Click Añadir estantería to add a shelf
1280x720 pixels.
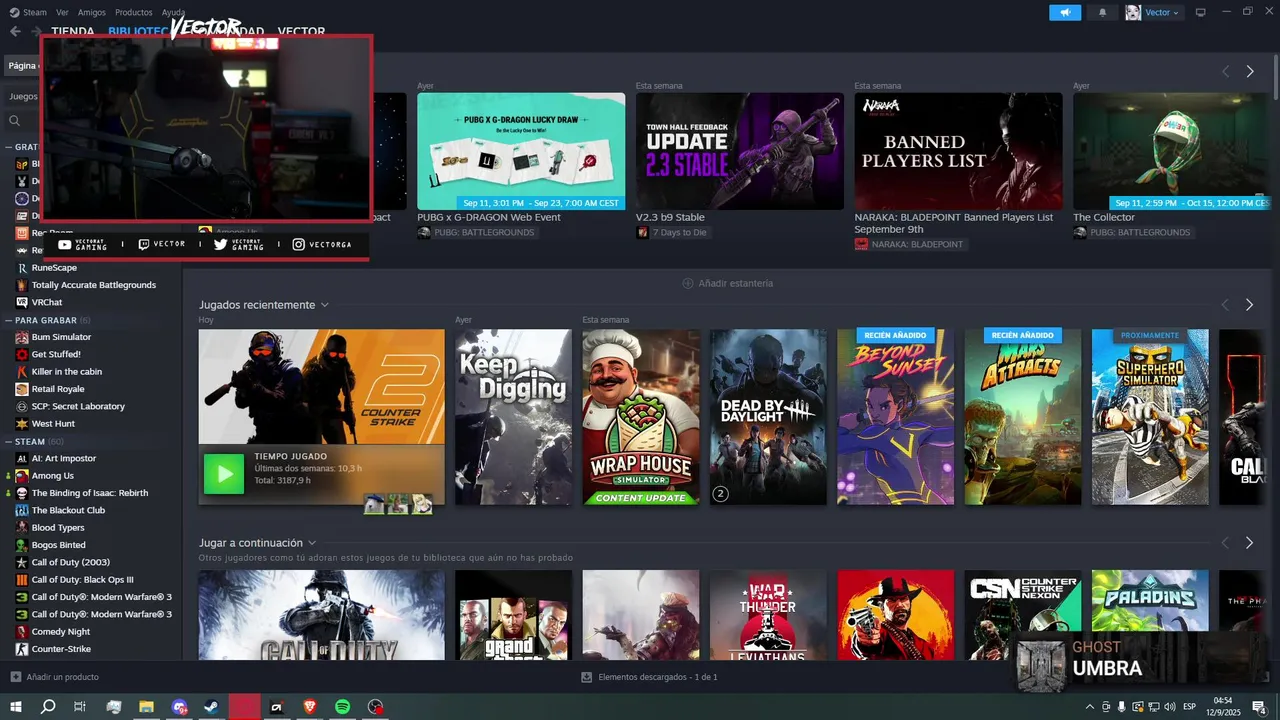click(x=727, y=283)
